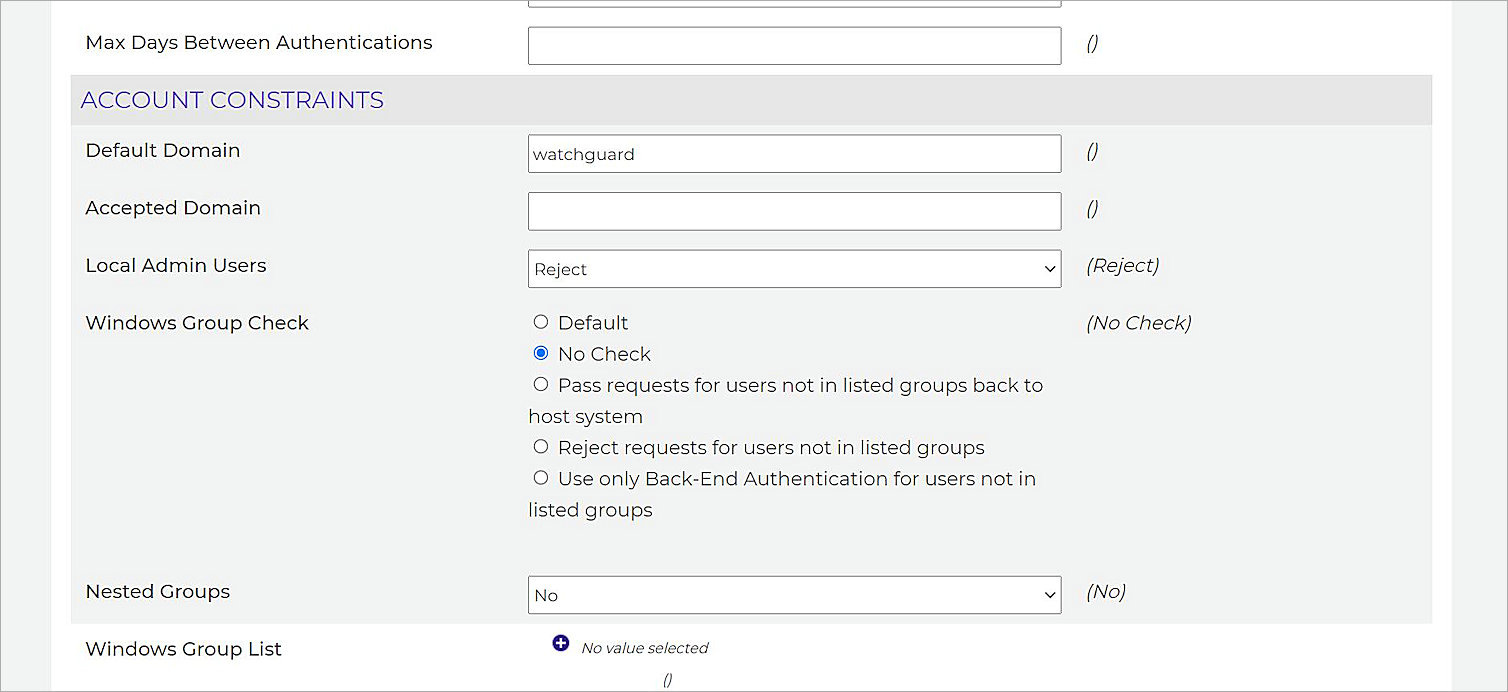The width and height of the screenshot is (1508, 692).
Task: Click the (No Check) default indicator
Action: pyautogui.click(x=1138, y=322)
